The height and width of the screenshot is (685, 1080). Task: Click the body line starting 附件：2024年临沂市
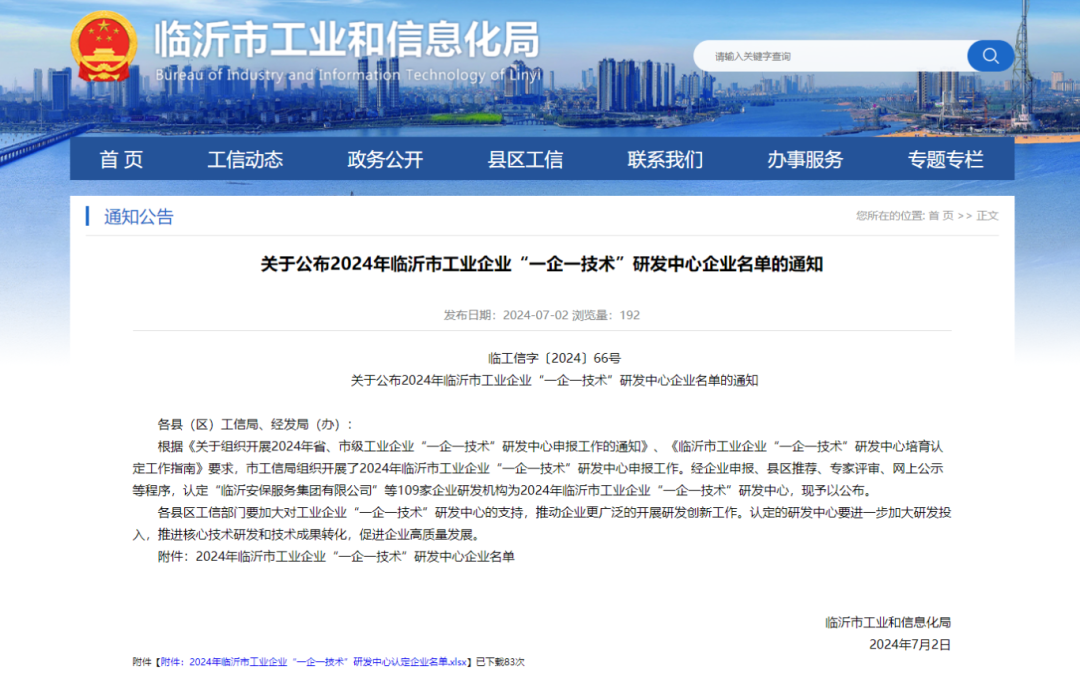pyautogui.click(x=336, y=556)
